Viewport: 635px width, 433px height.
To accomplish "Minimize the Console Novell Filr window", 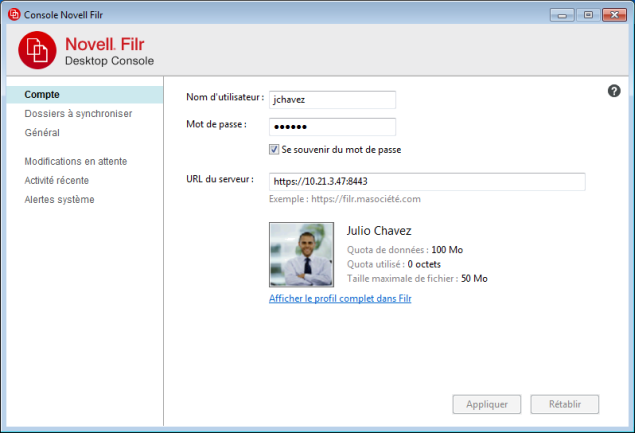I will tap(564, 14).
